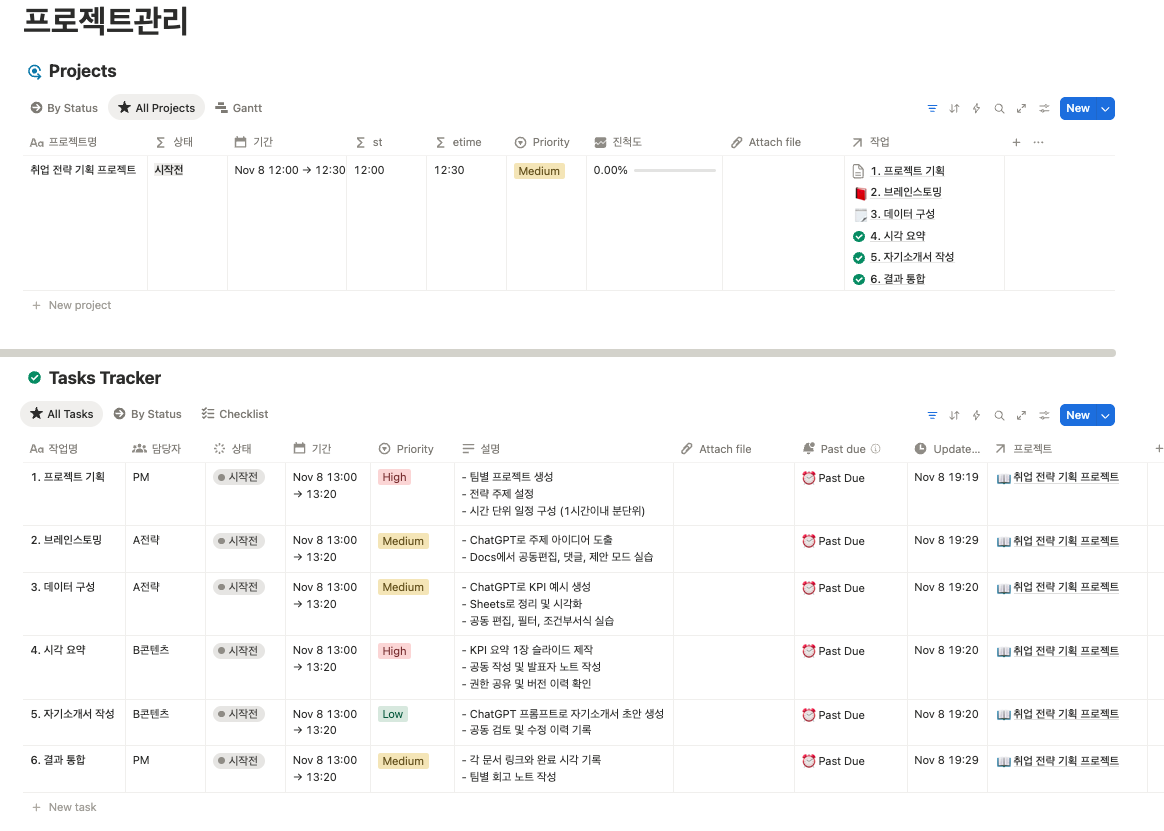The width and height of the screenshot is (1164, 831).
Task: Switch to the Gantt view tab
Action: [x=239, y=108]
